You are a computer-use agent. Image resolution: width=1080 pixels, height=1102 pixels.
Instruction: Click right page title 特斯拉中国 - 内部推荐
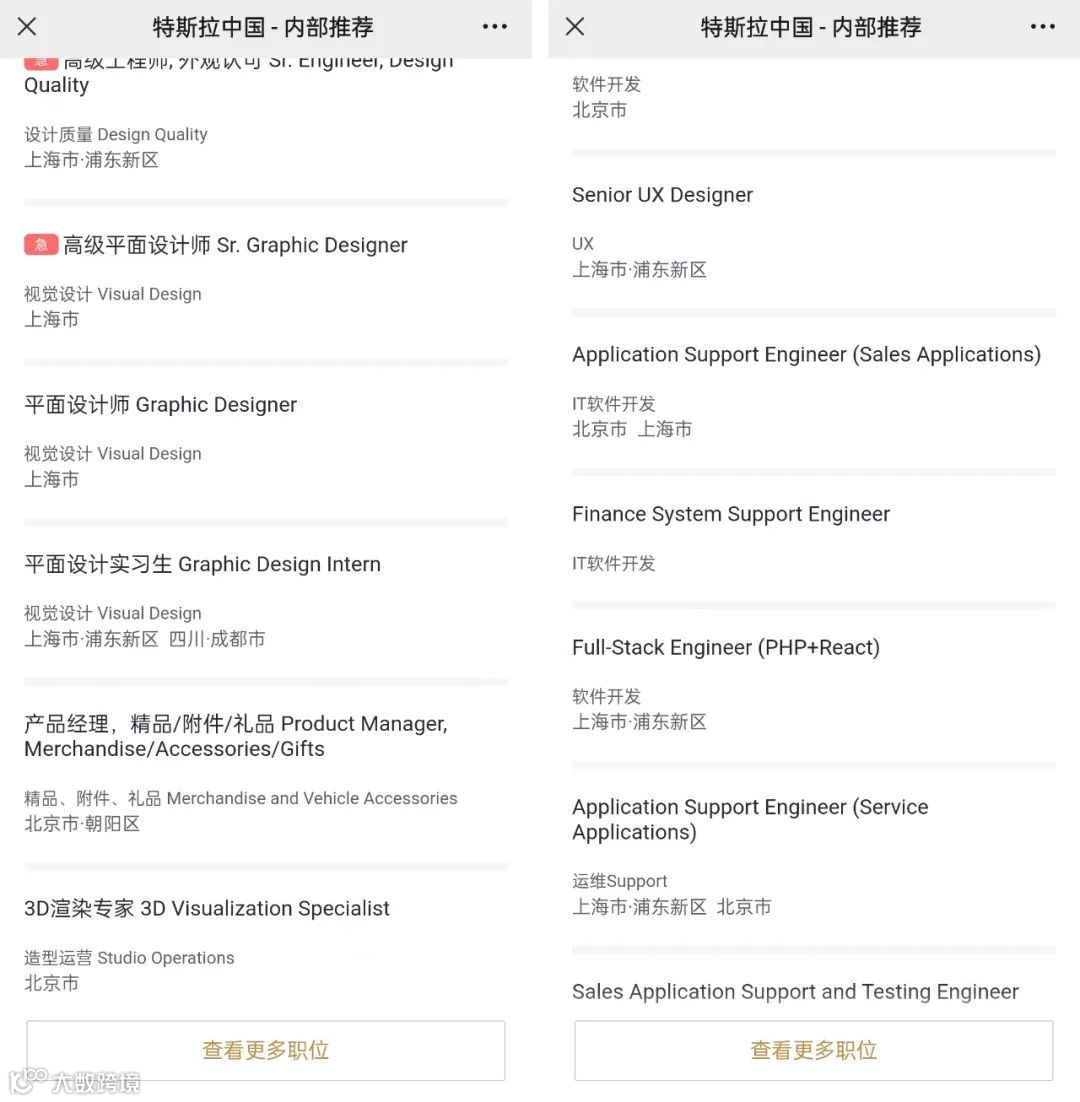(811, 27)
